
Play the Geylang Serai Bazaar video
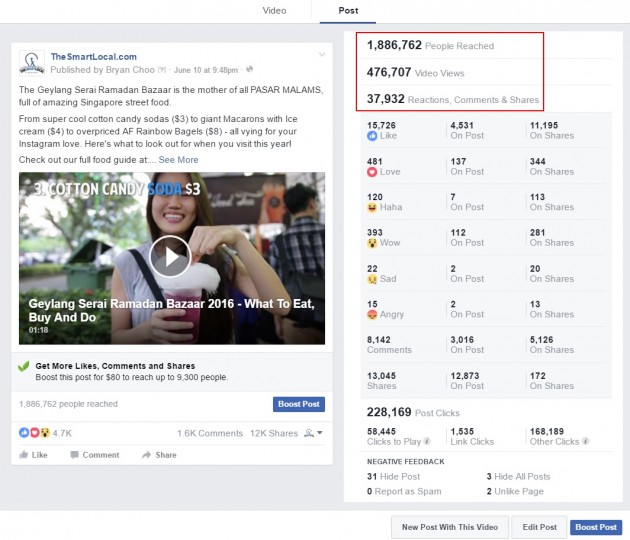pos(171,258)
